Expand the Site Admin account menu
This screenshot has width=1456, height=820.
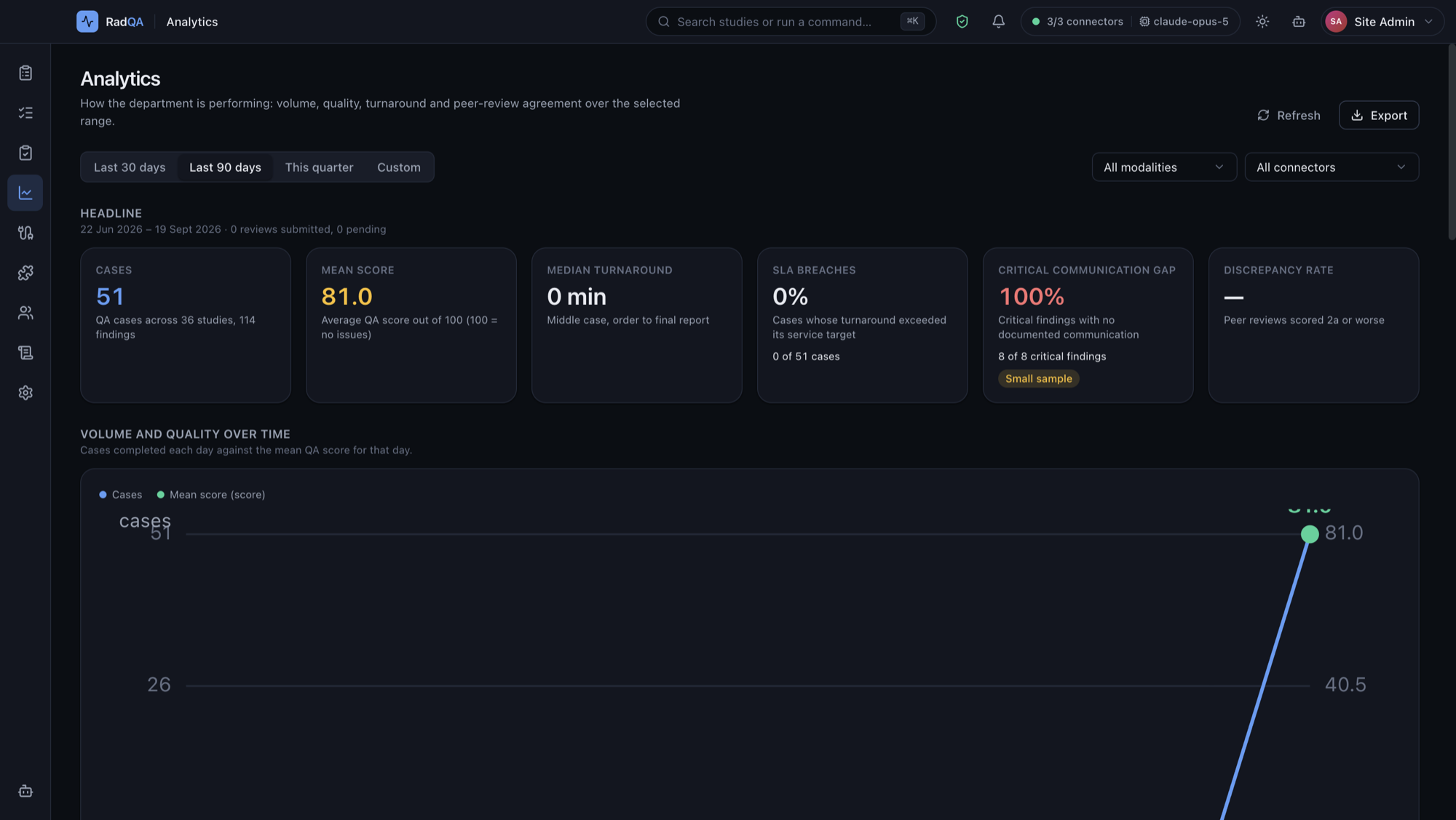(x=1382, y=22)
